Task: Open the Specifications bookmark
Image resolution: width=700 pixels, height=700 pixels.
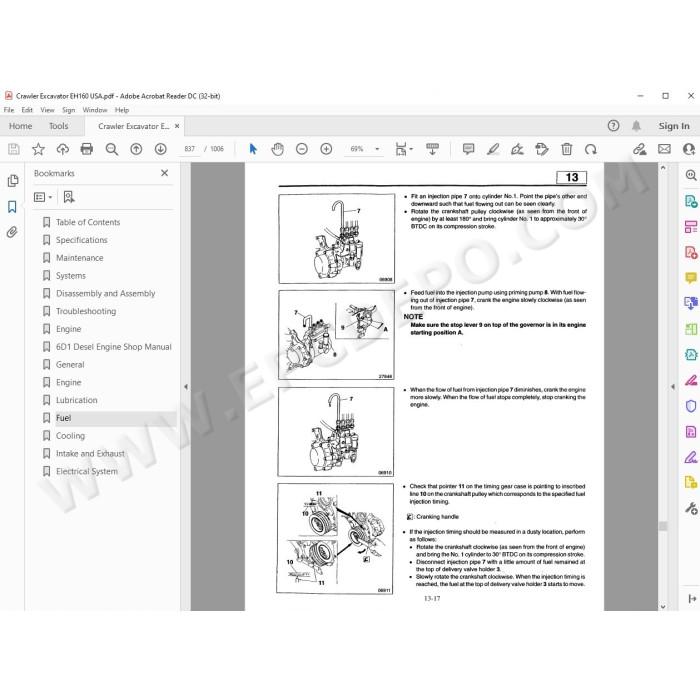Action: tap(82, 240)
